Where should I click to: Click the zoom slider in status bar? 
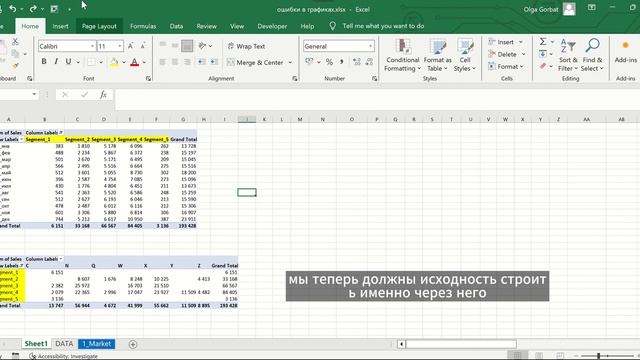point(598,356)
